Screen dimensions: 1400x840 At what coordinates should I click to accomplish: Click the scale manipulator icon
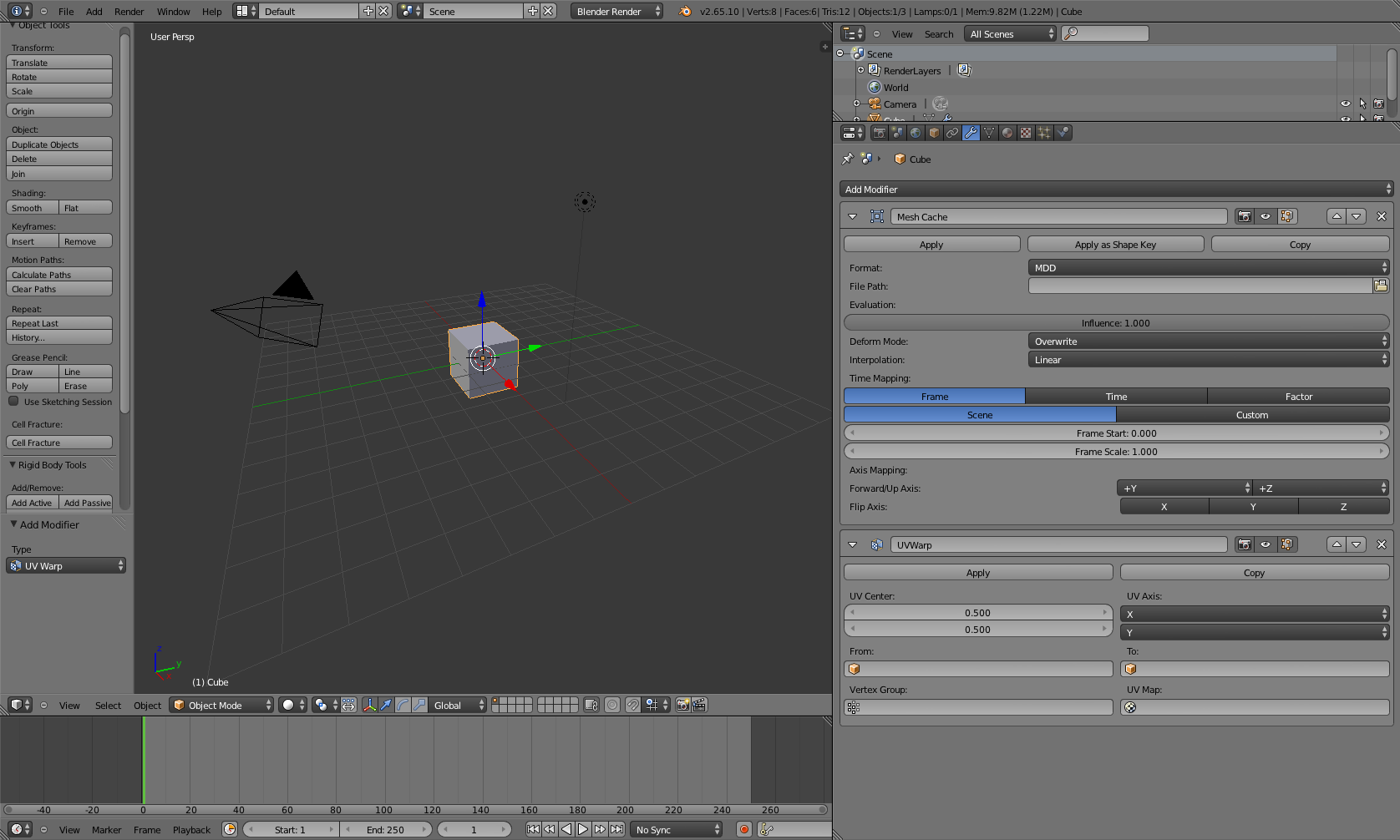click(419, 705)
